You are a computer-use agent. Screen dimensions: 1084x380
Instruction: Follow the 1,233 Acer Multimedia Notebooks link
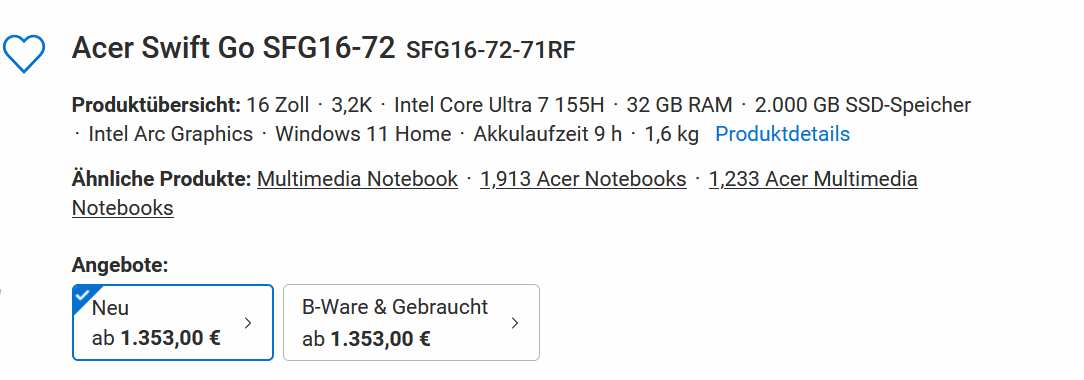(x=494, y=193)
